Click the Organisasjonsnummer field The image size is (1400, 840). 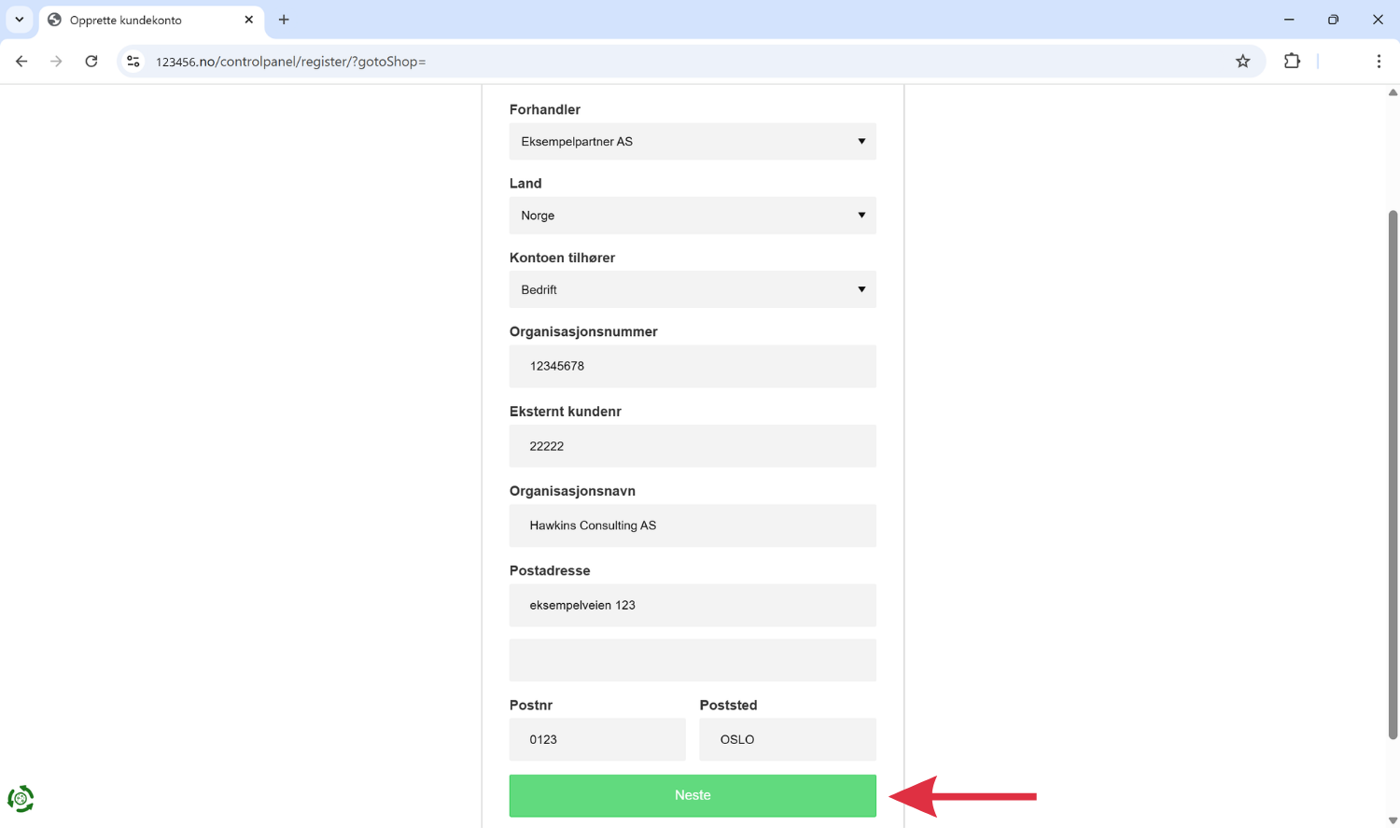coord(693,366)
